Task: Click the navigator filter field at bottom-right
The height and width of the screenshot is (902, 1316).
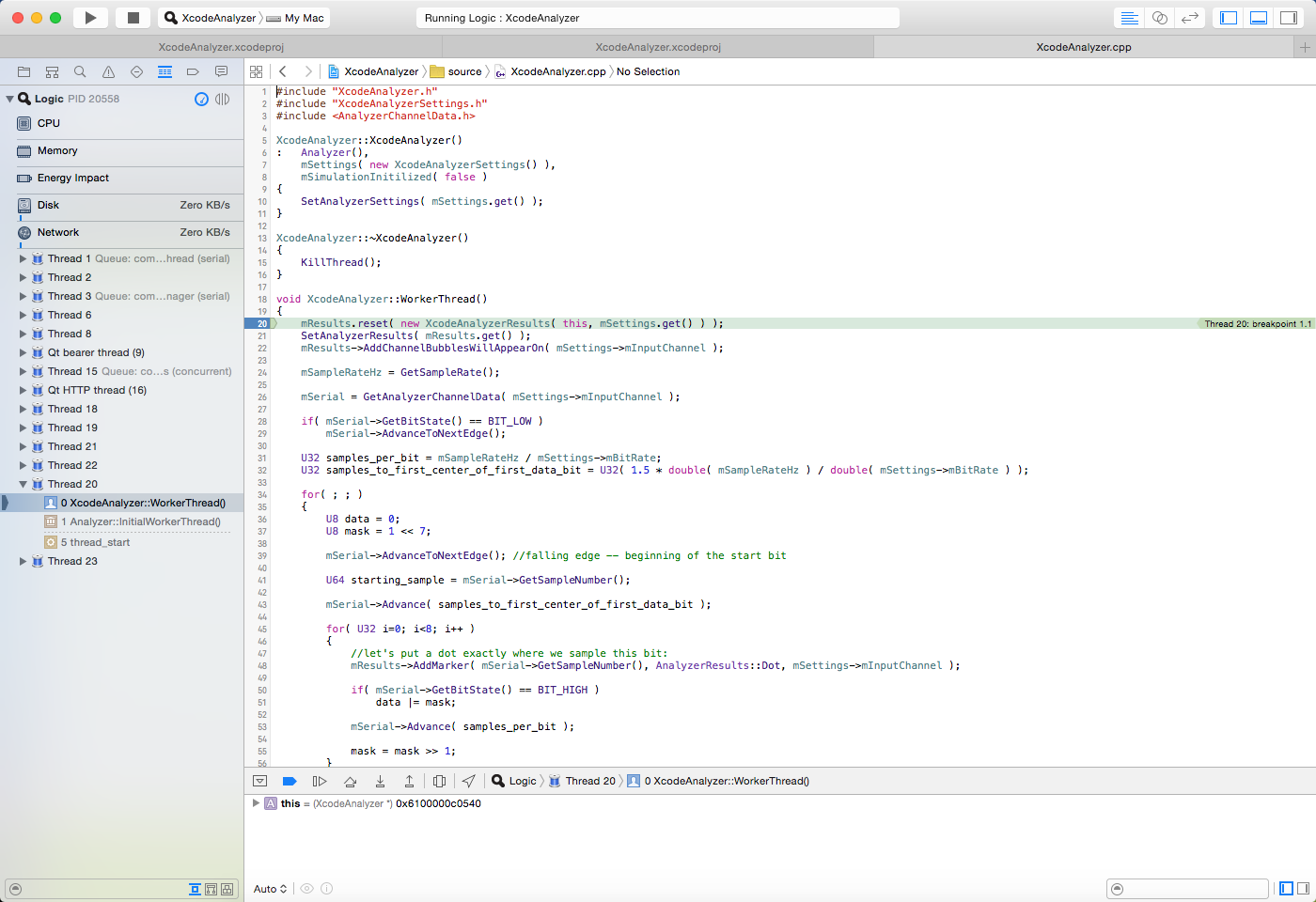Action: coord(1194,889)
